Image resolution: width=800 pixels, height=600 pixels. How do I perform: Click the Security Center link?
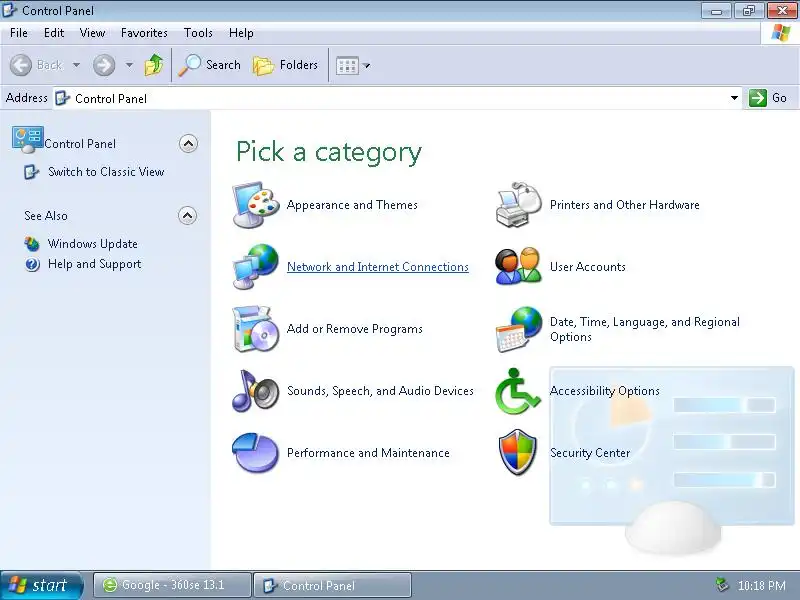590,453
